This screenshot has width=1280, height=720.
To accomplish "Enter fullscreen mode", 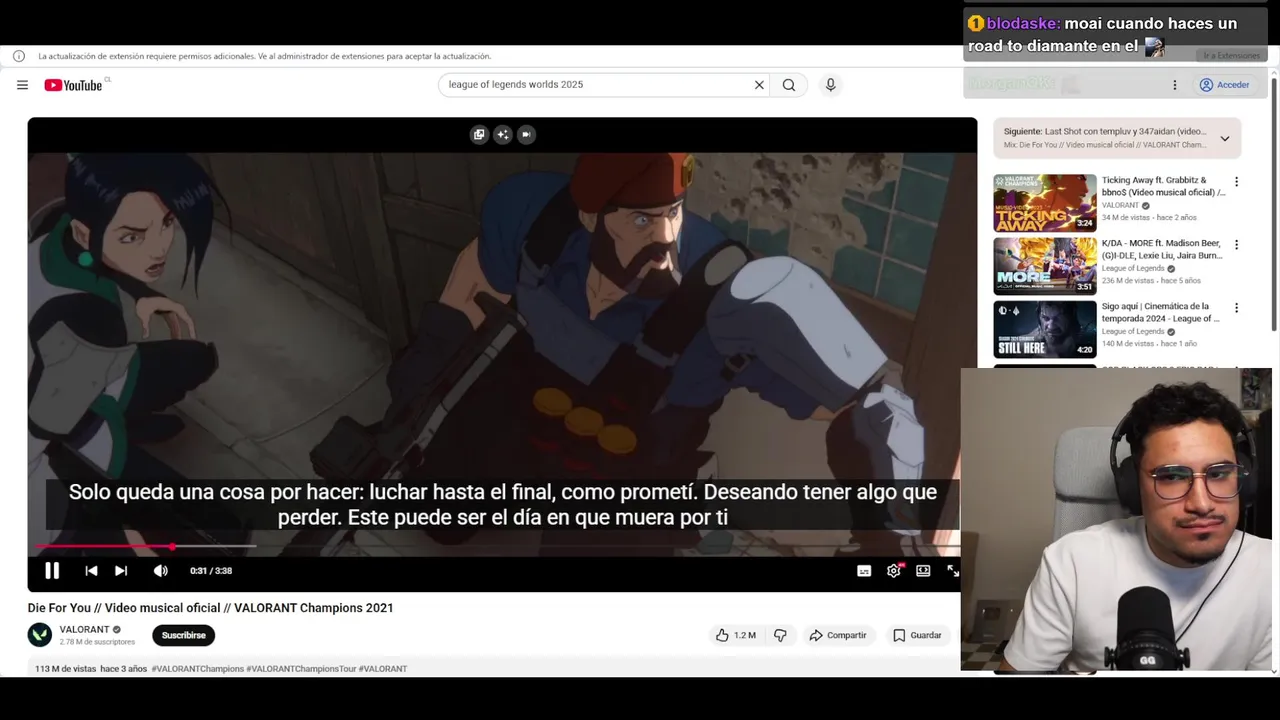I will pos(952,571).
